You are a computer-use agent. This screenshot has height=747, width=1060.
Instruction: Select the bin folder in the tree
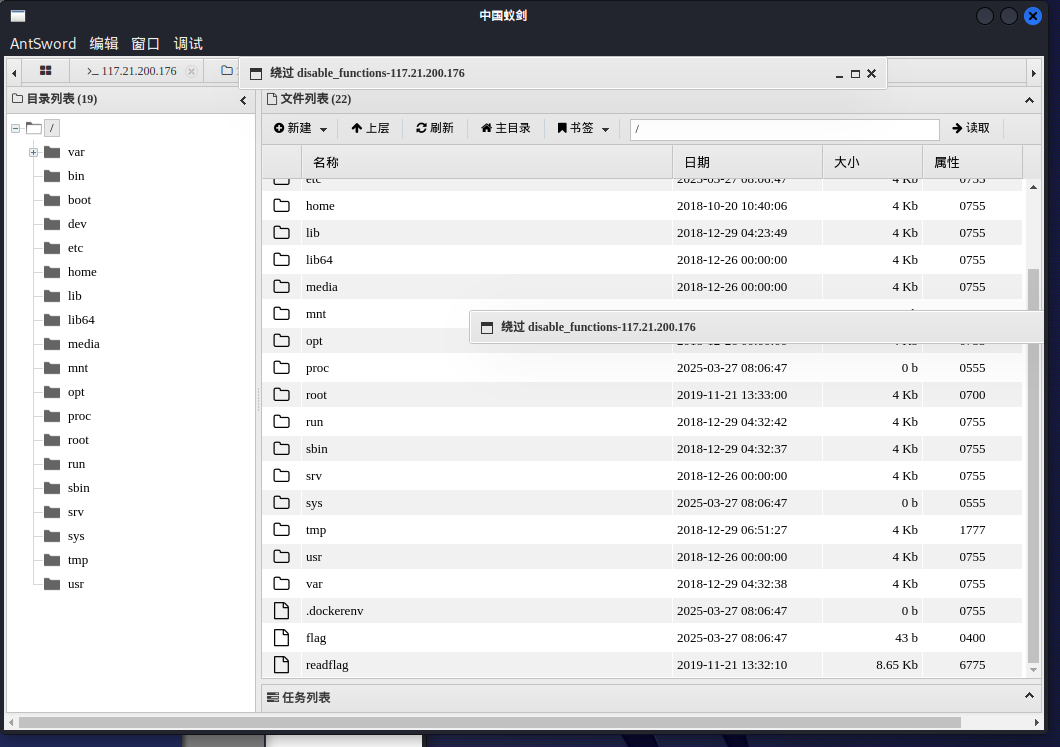(x=76, y=176)
